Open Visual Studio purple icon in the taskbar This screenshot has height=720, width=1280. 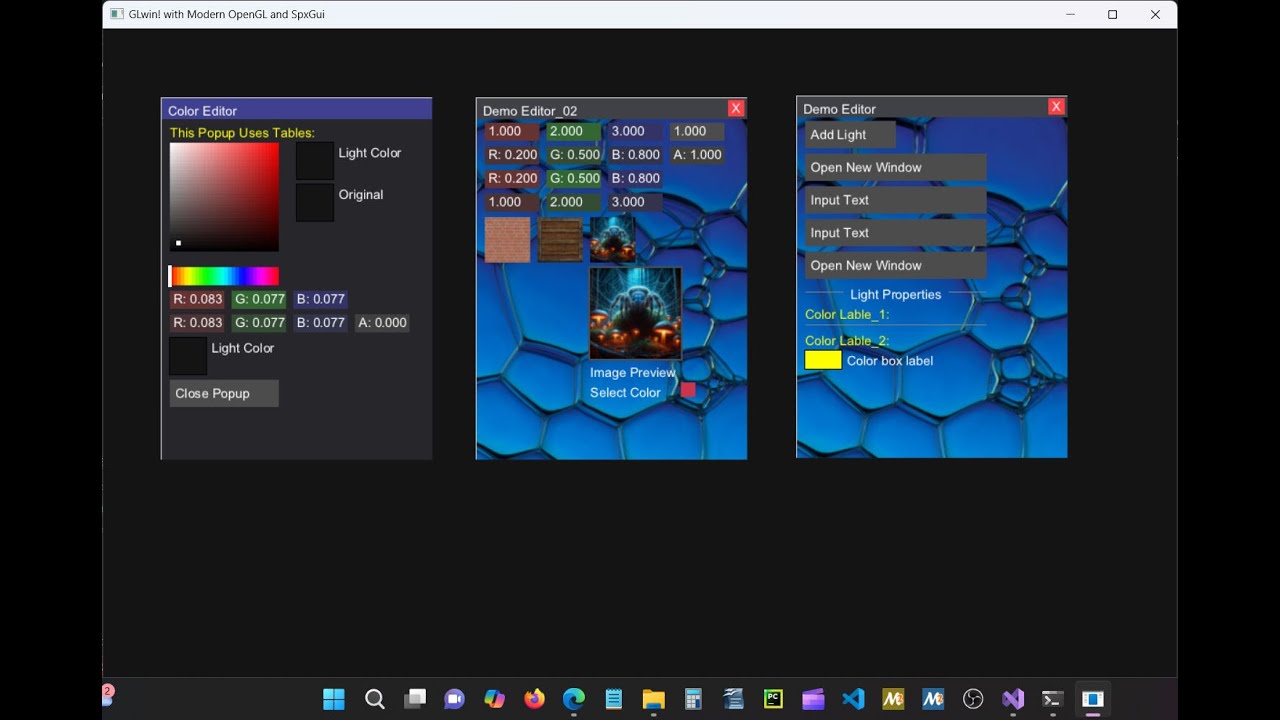[1013, 699]
